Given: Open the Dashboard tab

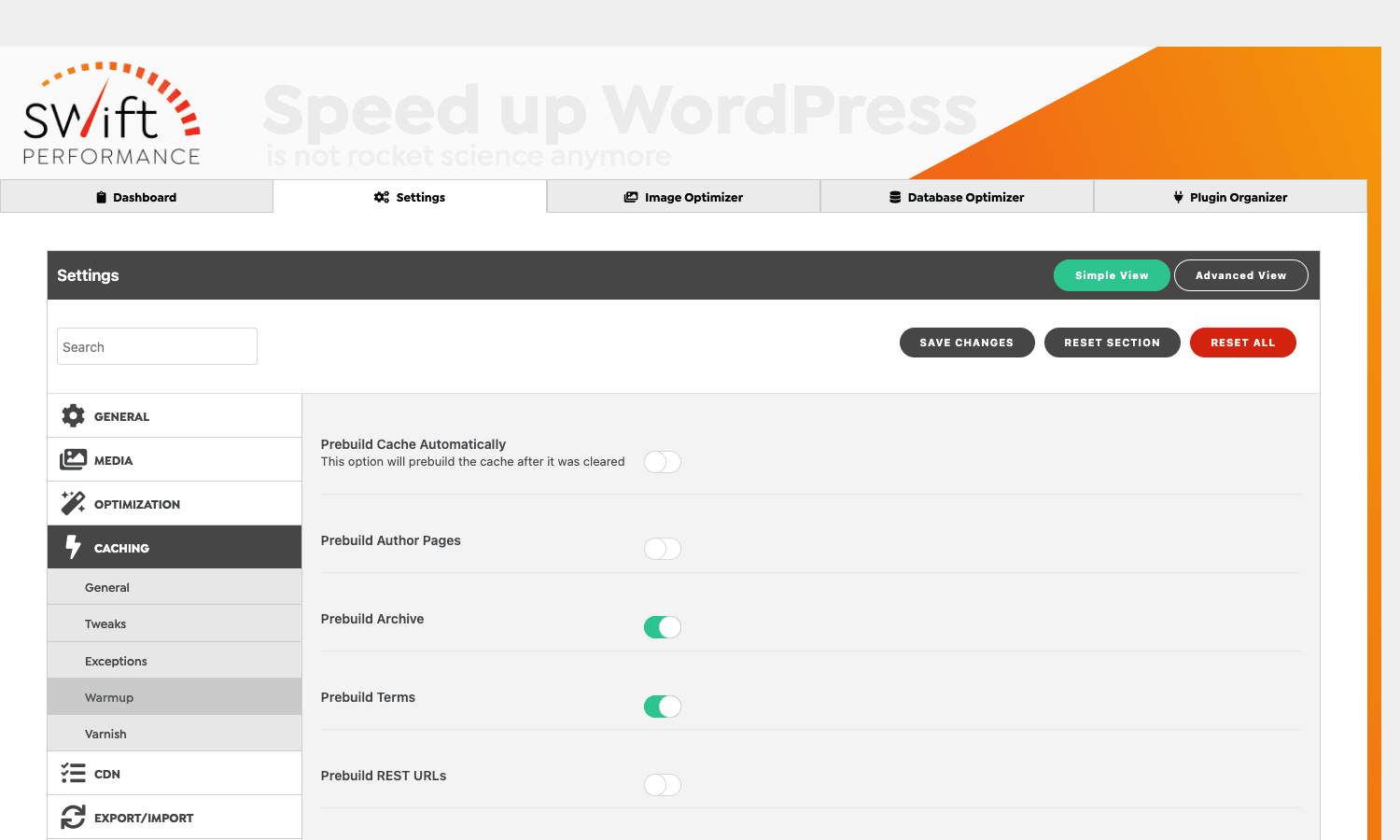Looking at the screenshot, I should click(136, 197).
